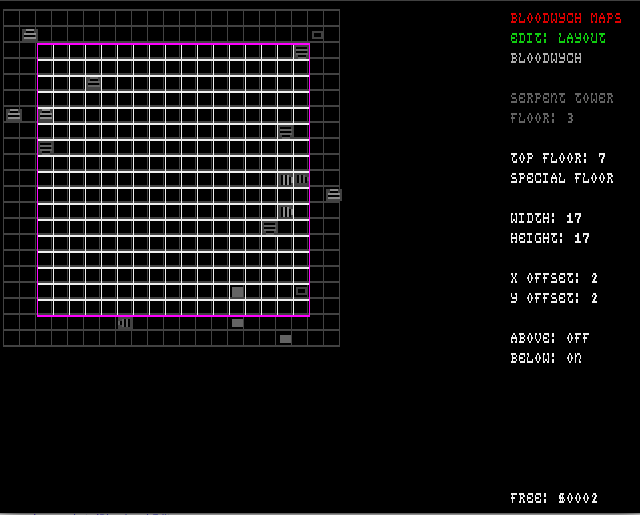Click the empty cell in the magenta area's bottom-left corner
Screen dimensions: 640x515
[x=46, y=307]
